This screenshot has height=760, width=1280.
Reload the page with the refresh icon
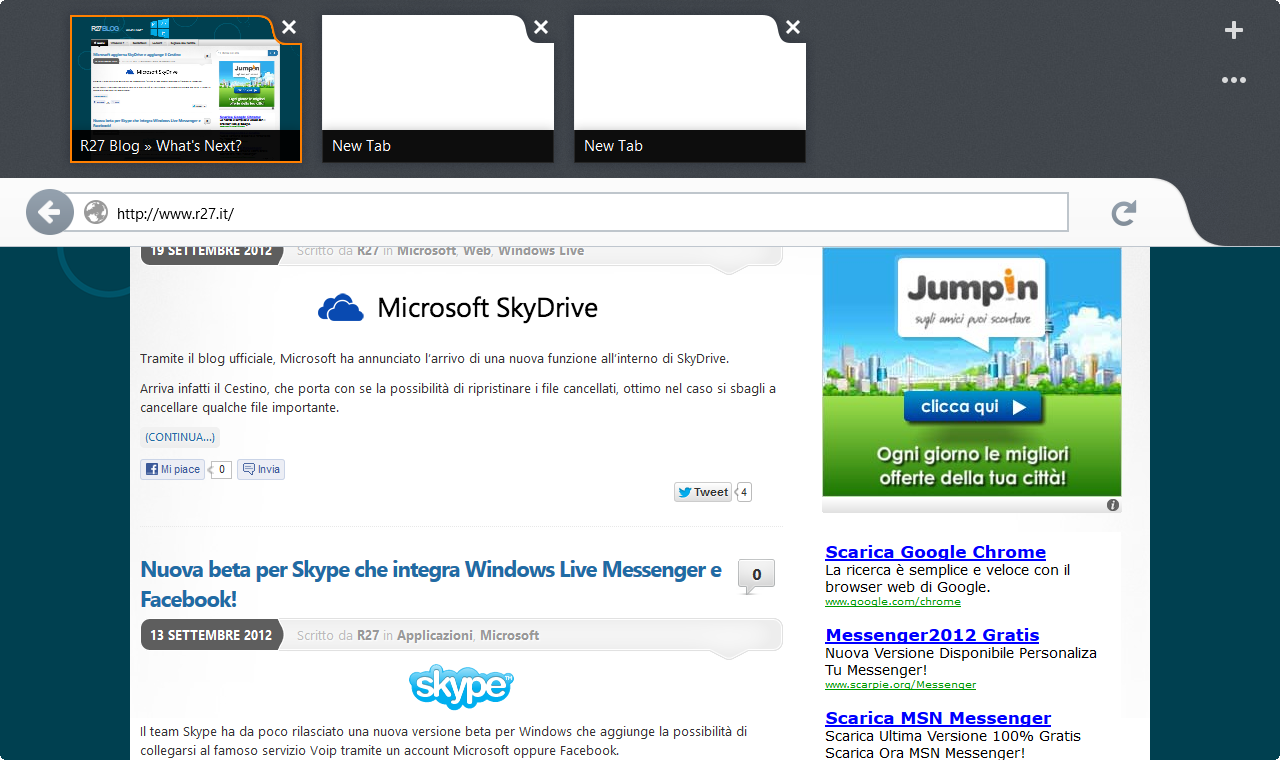click(x=1124, y=212)
